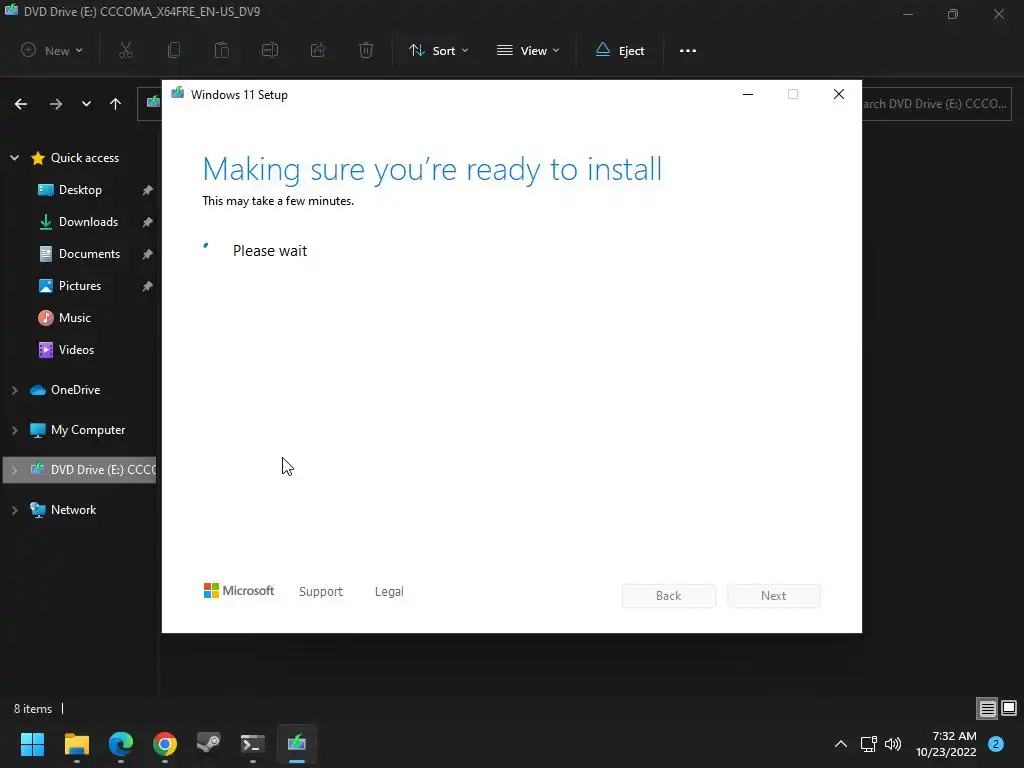Launch Microsoft Edge from taskbar
The image size is (1024, 768).
click(121, 744)
